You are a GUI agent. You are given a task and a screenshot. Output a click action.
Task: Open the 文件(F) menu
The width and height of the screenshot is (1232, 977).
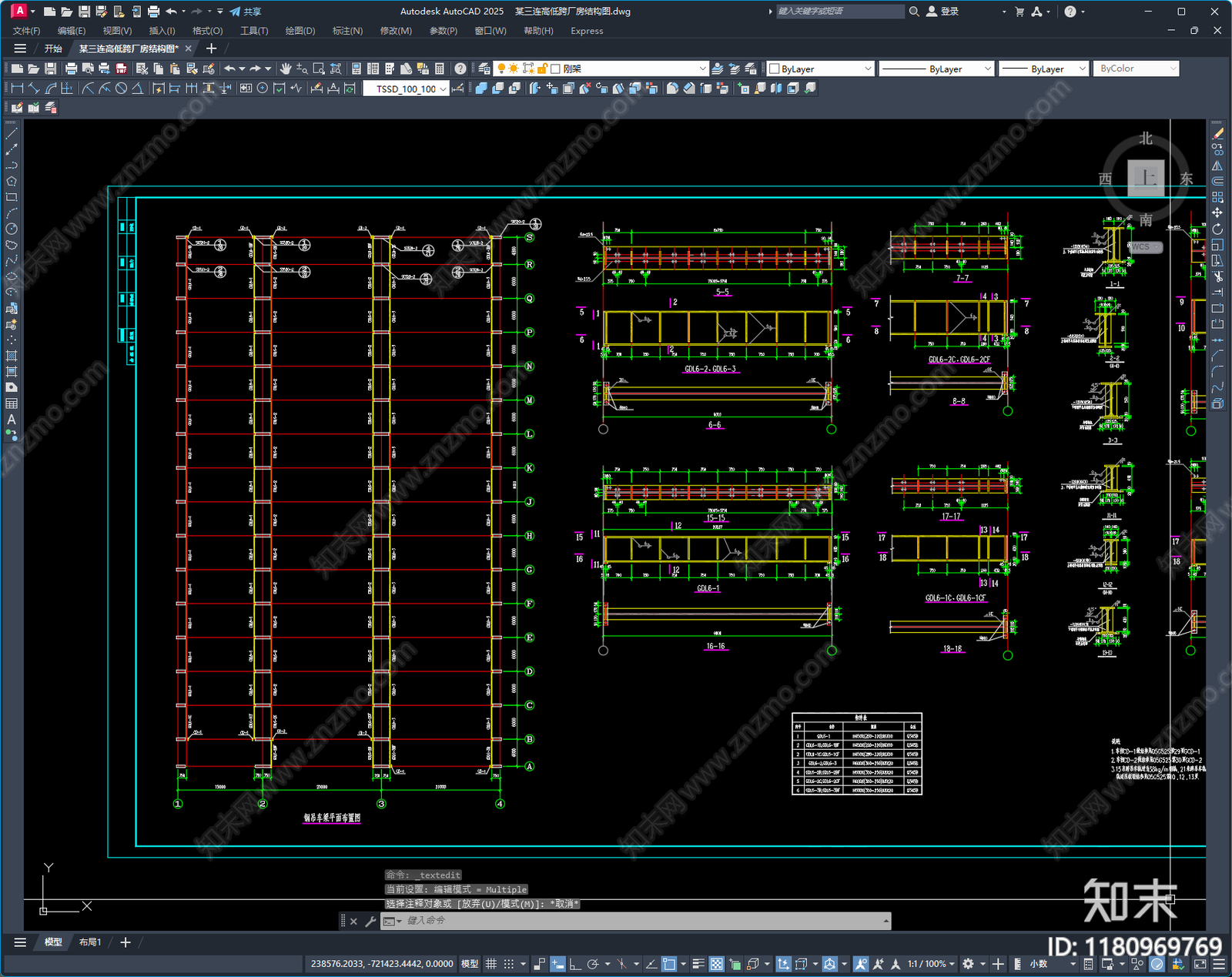click(26, 31)
